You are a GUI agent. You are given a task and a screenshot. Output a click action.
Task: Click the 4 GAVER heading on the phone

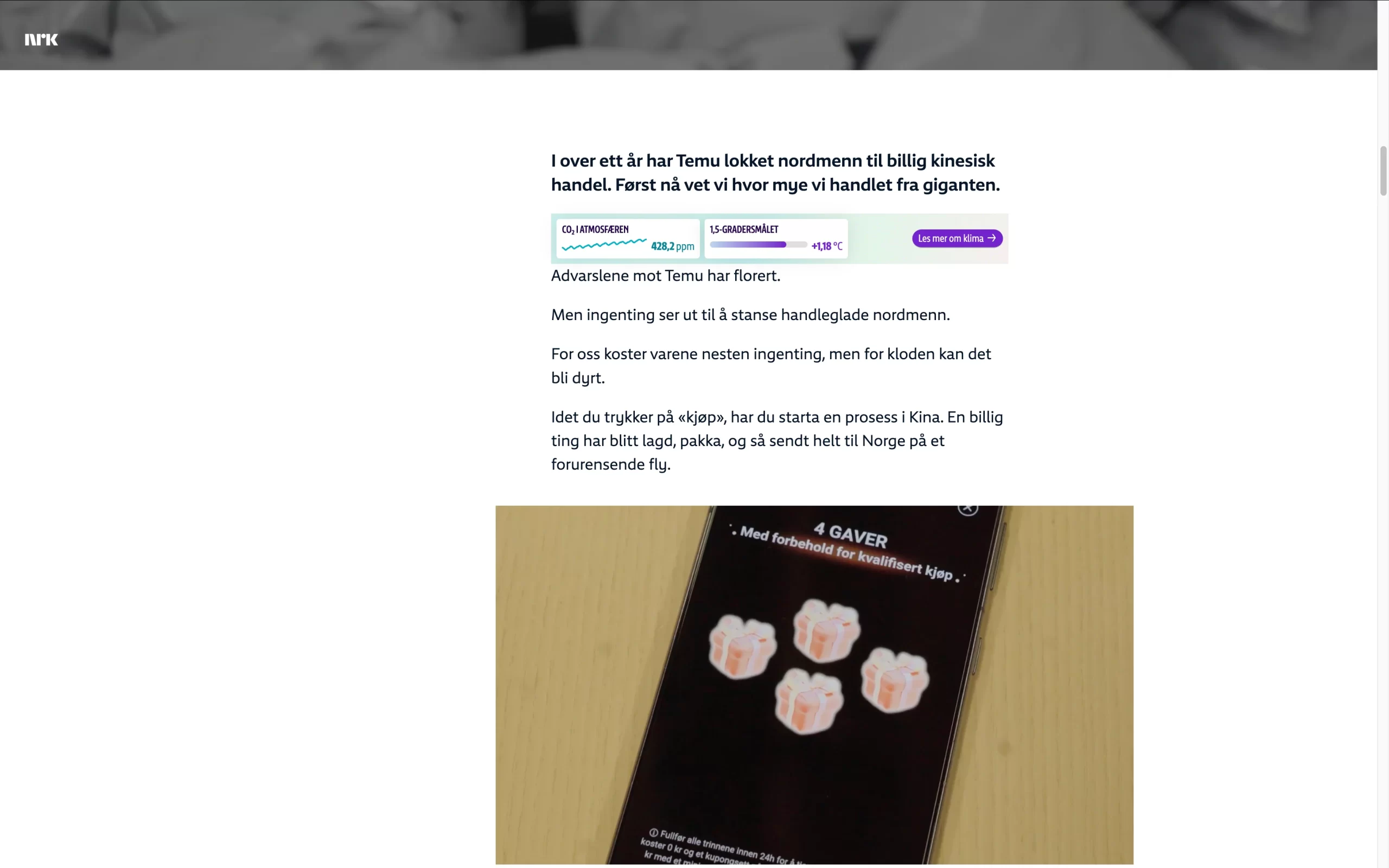851,535
